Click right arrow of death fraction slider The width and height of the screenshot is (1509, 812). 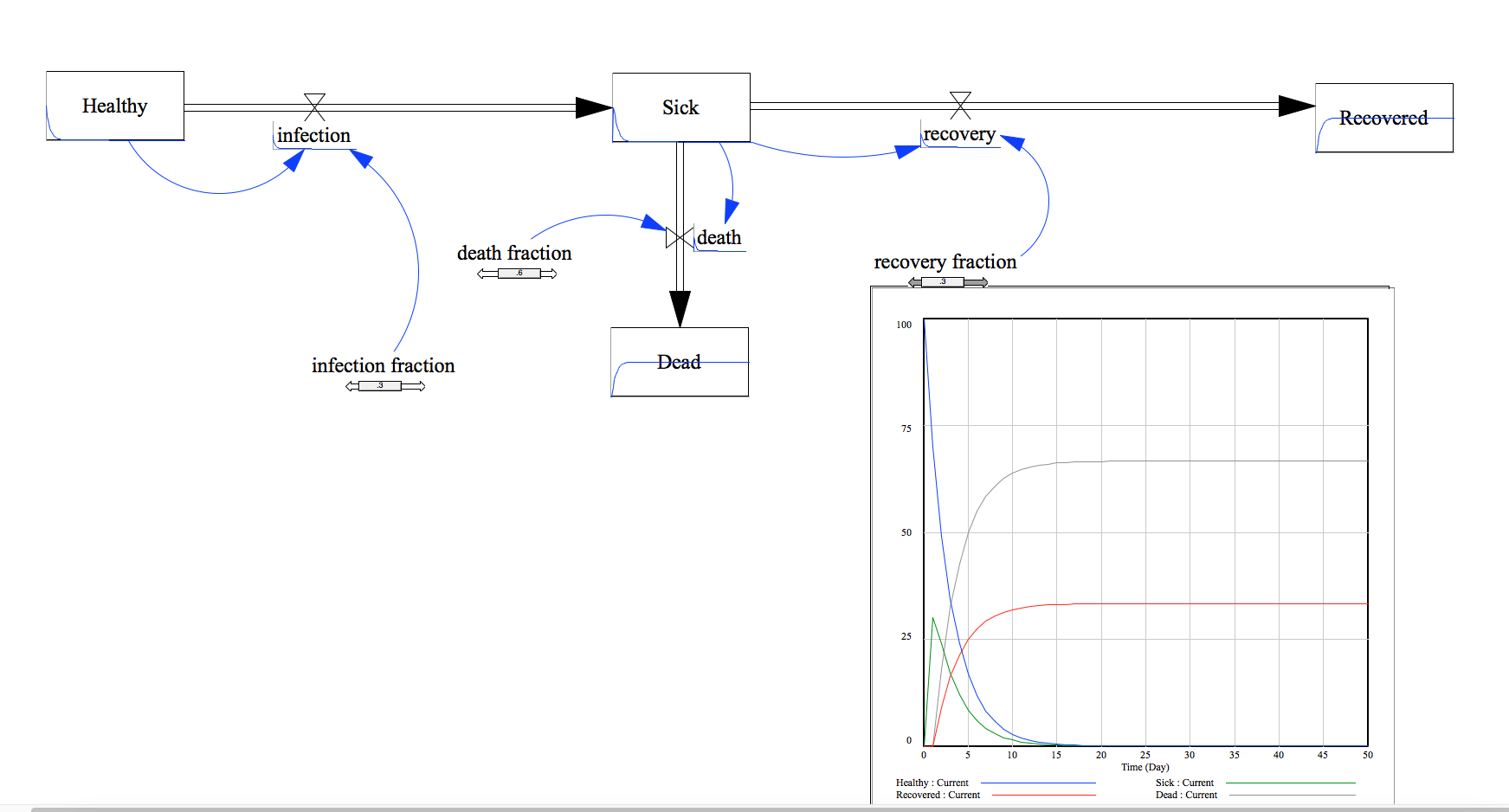549,274
